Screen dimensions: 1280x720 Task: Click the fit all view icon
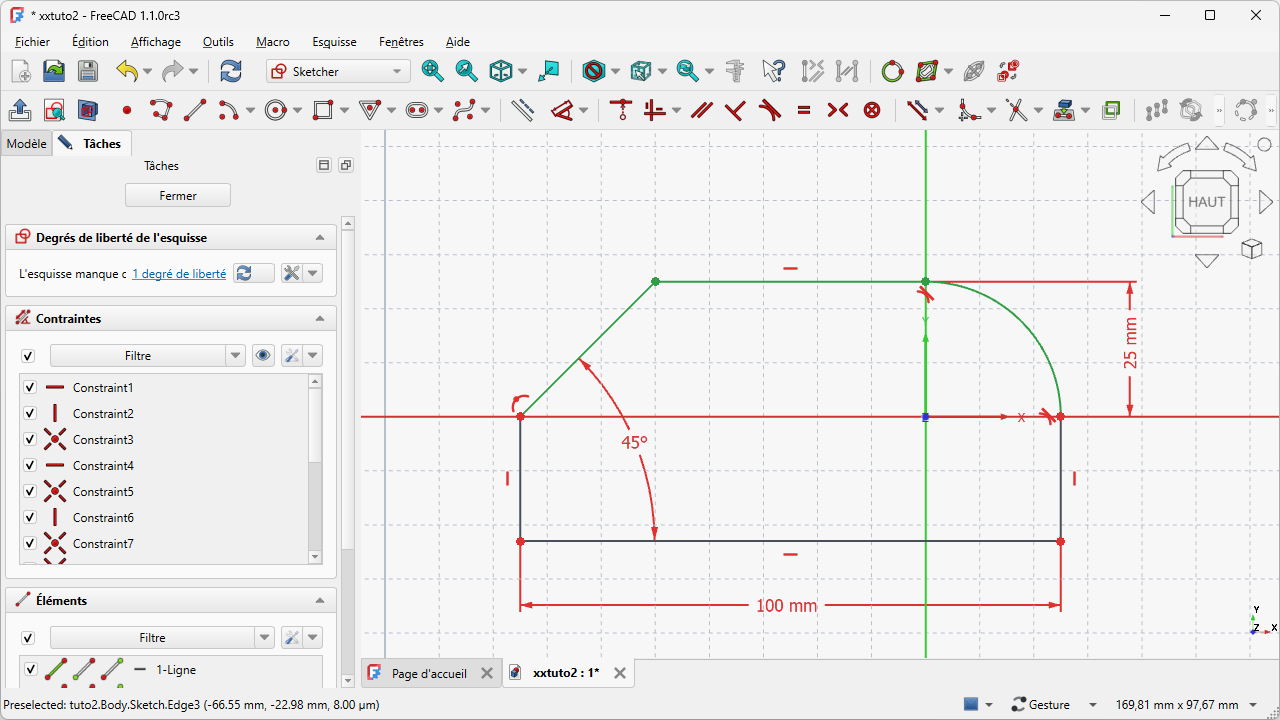432,71
